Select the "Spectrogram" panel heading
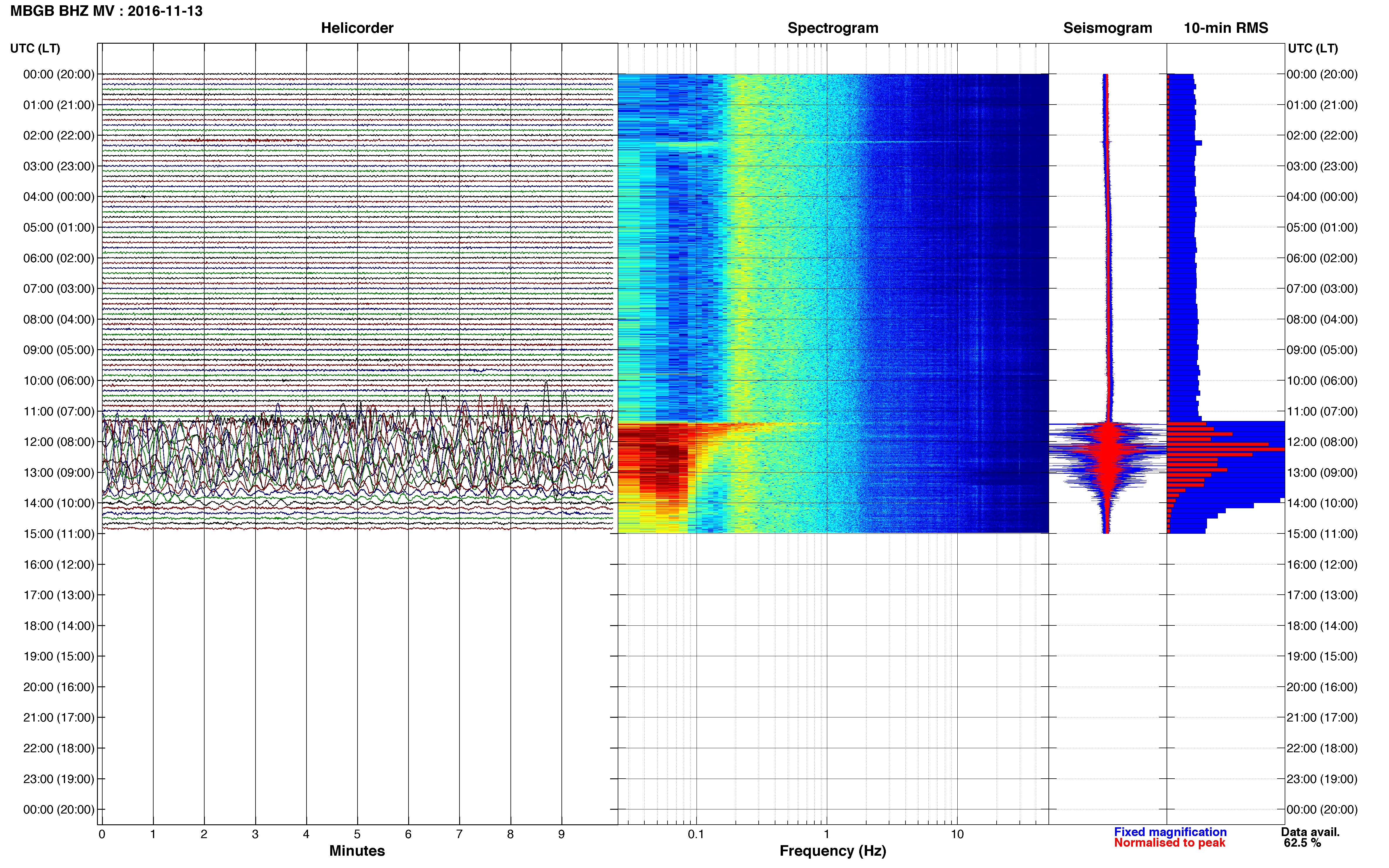 click(833, 28)
